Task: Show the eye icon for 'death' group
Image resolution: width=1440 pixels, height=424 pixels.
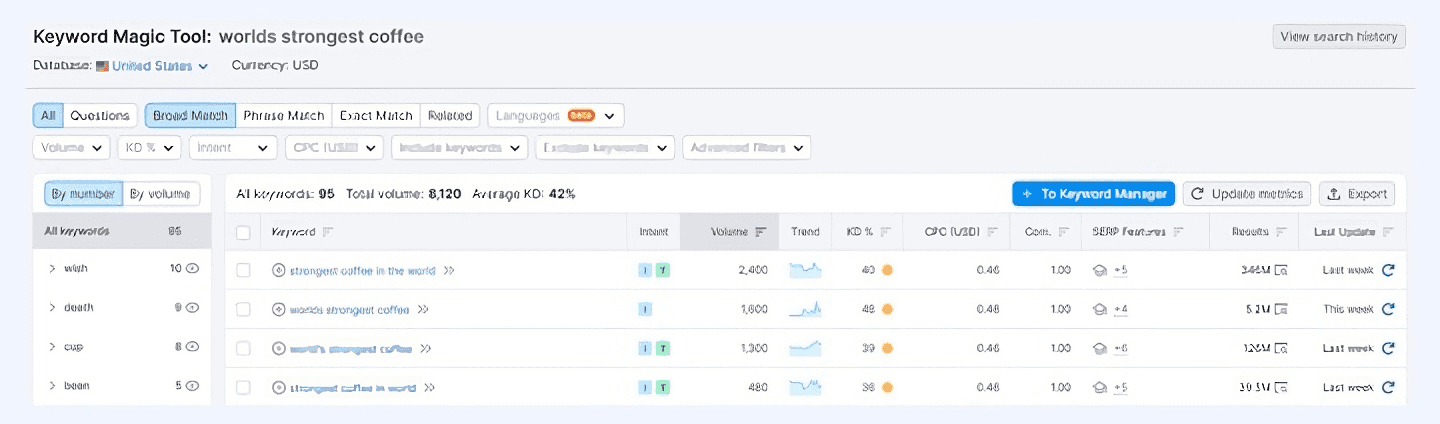Action: [x=193, y=307]
